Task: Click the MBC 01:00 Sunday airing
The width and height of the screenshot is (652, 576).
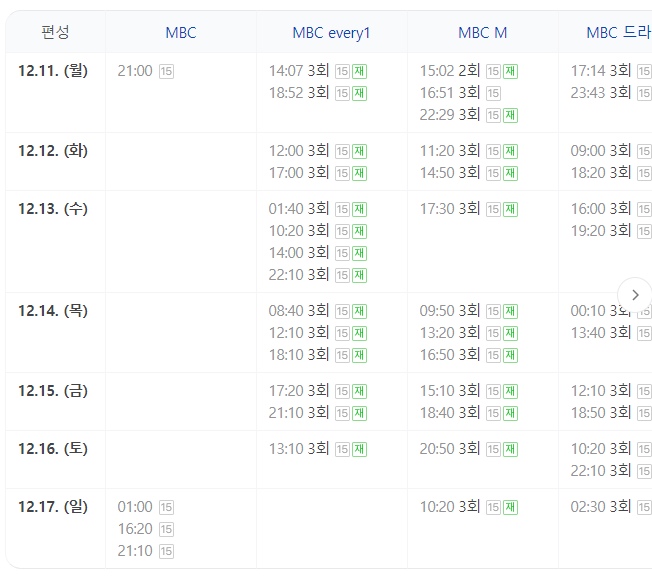Action: tap(135, 507)
